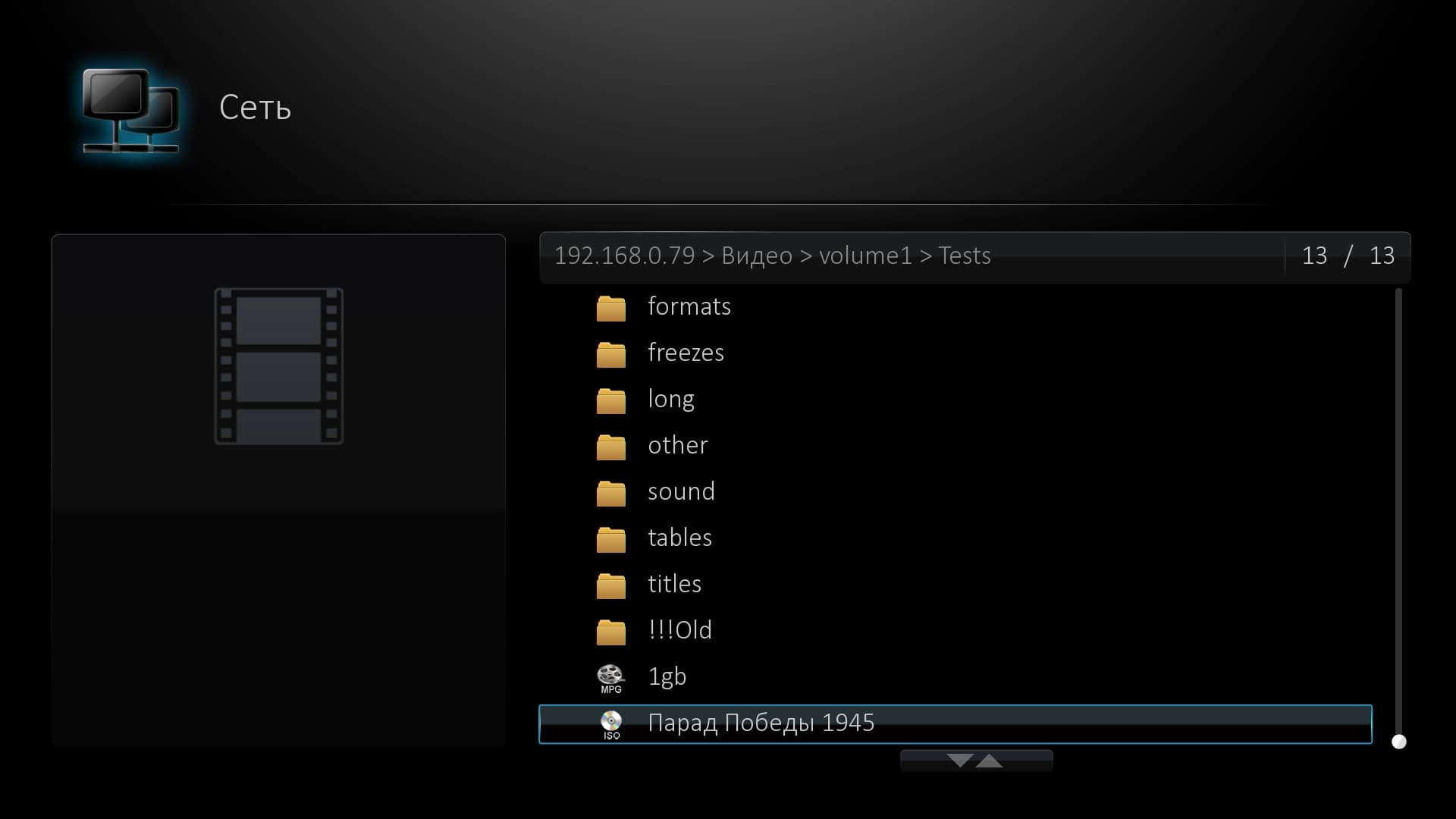Image resolution: width=1456 pixels, height=819 pixels.
Task: Select the 1gb video file
Action: pos(667,676)
